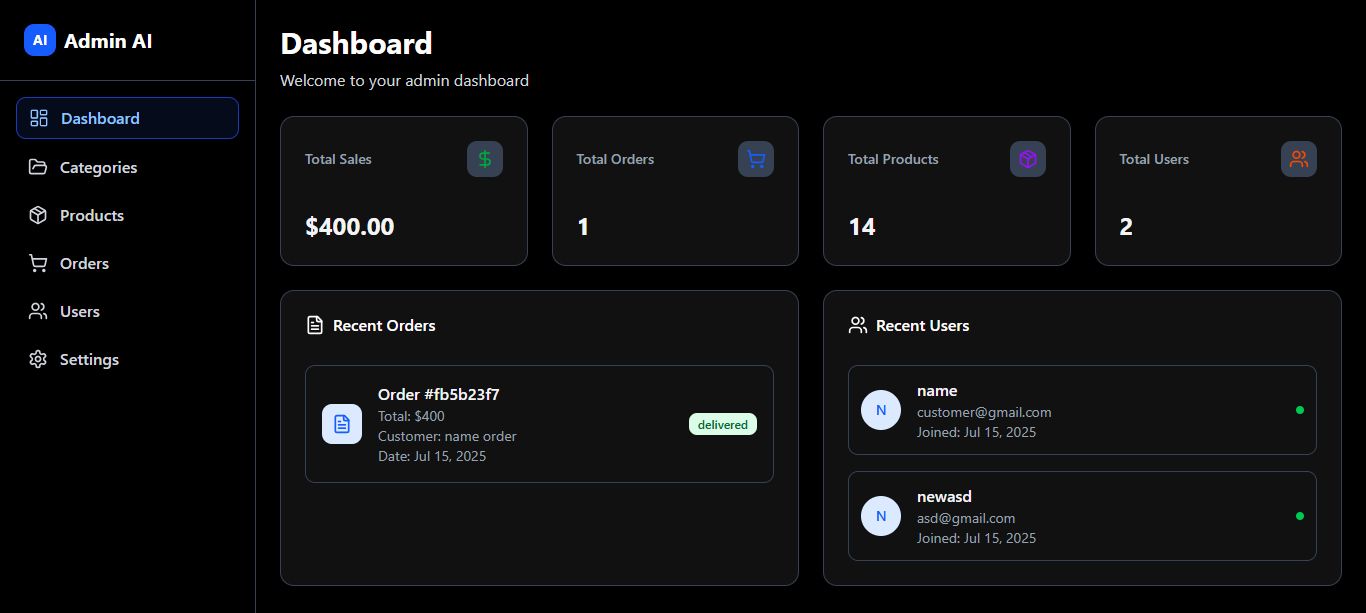This screenshot has width=1366, height=613.
Task: Click the green status dot for newasd
Action: click(1300, 516)
